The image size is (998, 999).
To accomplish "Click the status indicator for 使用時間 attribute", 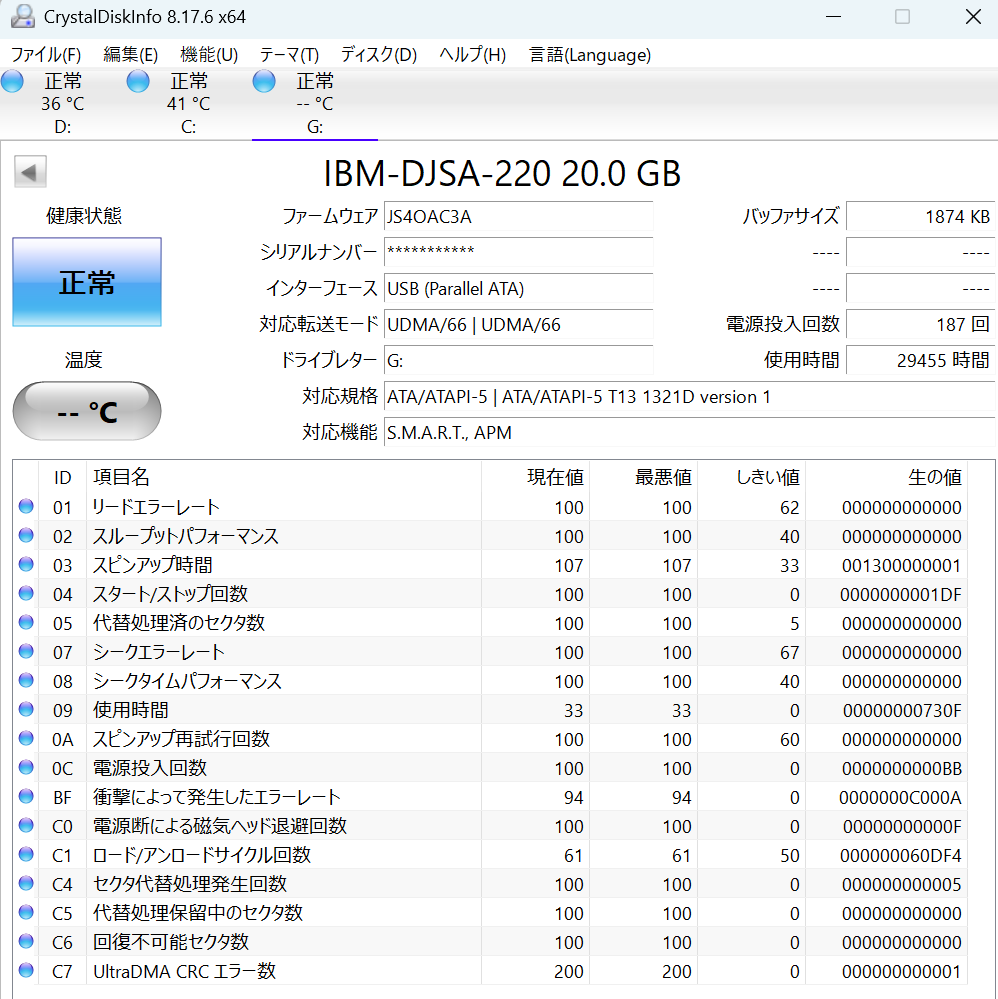I will (25, 710).
